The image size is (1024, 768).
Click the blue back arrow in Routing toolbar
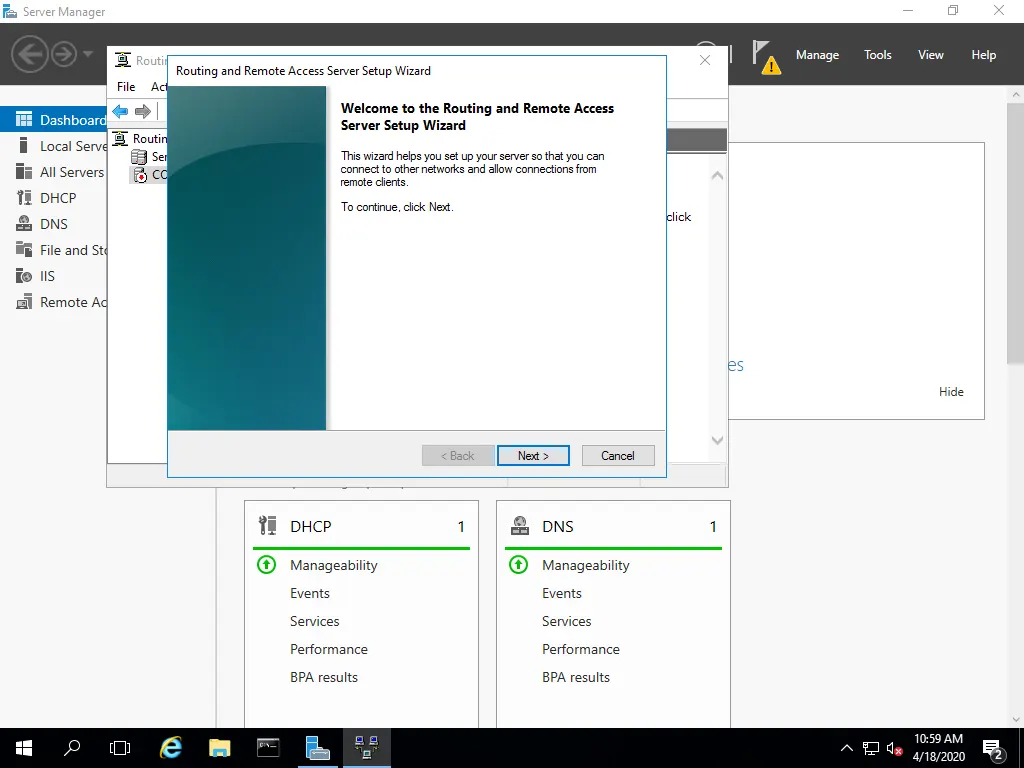[120, 111]
